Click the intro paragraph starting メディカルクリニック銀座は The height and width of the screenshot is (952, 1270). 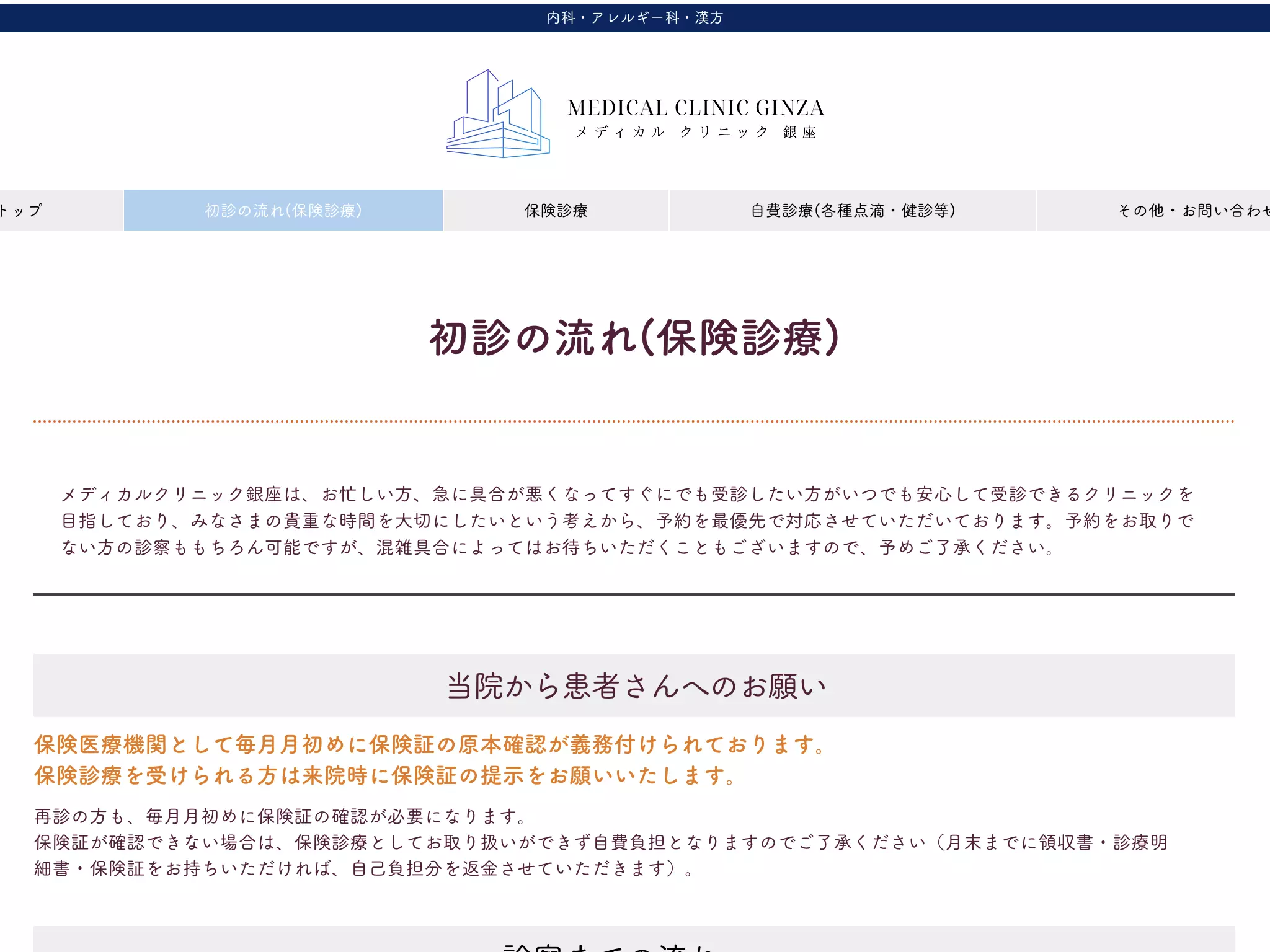point(628,521)
